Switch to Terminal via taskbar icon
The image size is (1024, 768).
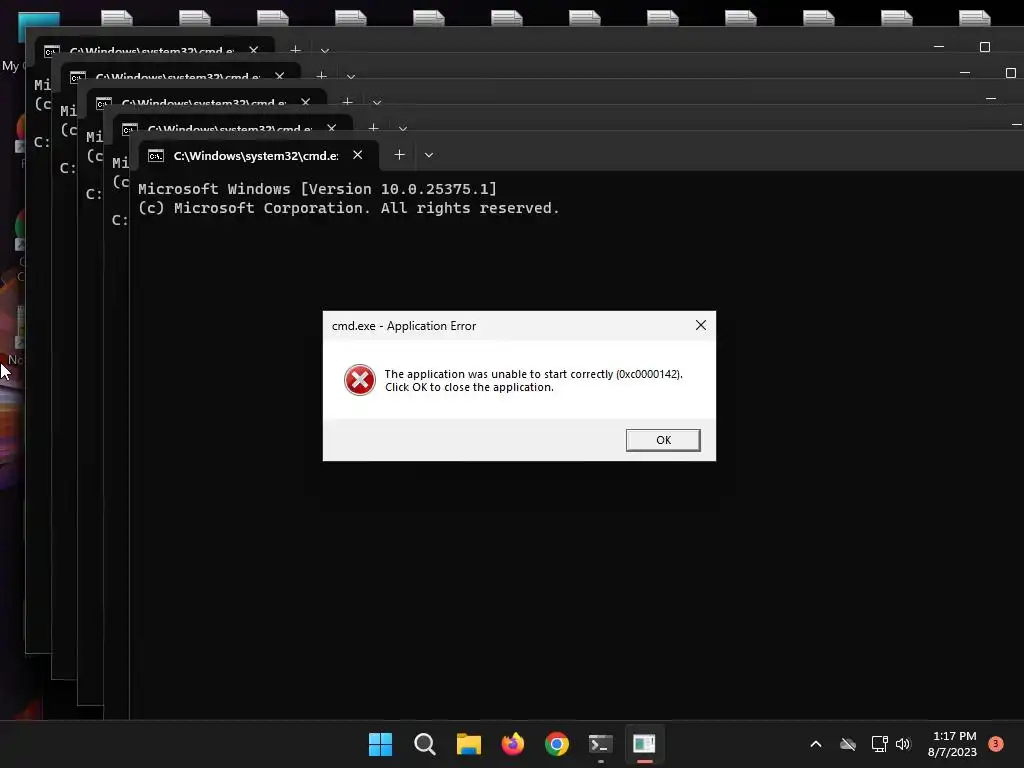coord(600,744)
